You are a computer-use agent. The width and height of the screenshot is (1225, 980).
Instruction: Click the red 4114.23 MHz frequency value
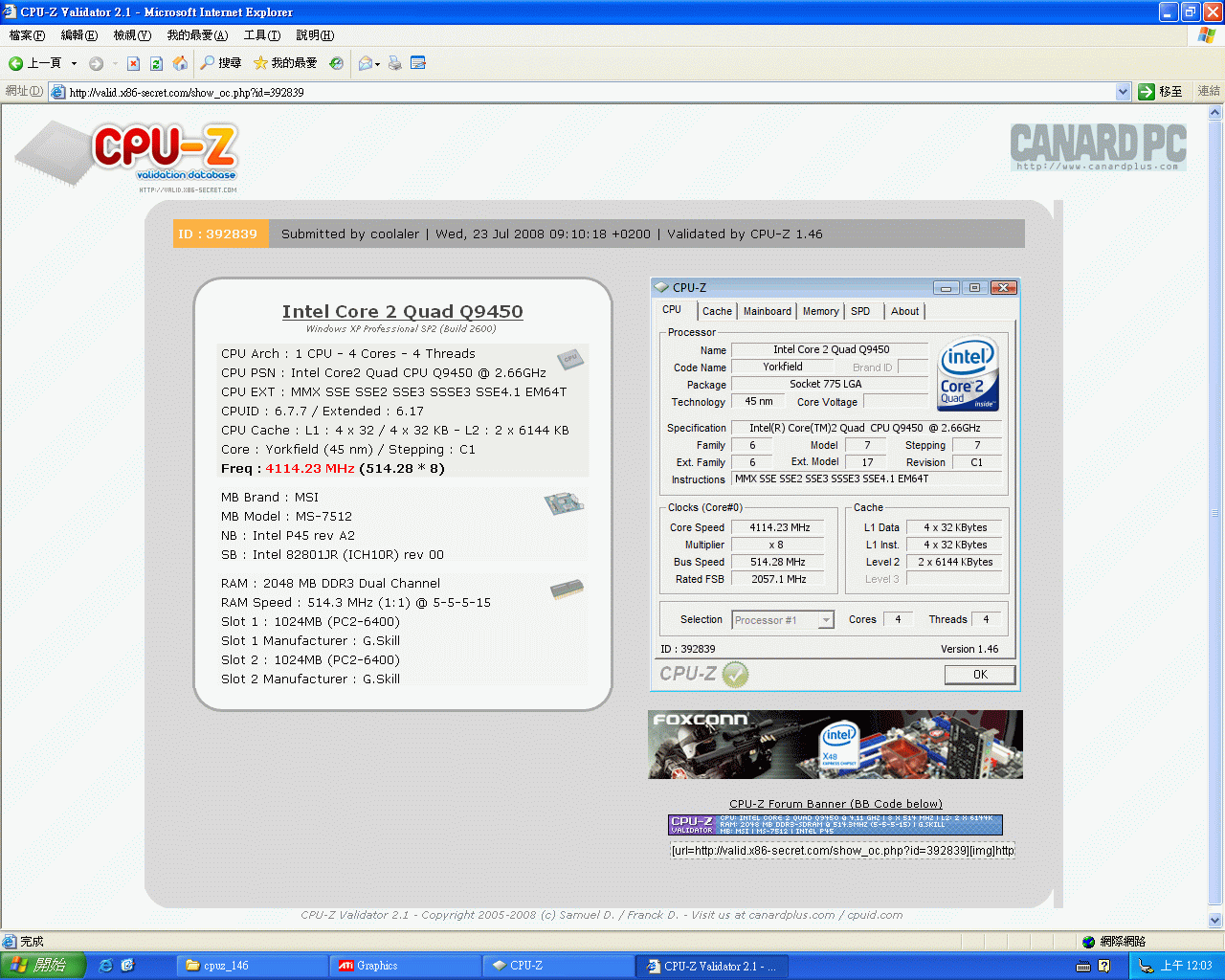310,468
